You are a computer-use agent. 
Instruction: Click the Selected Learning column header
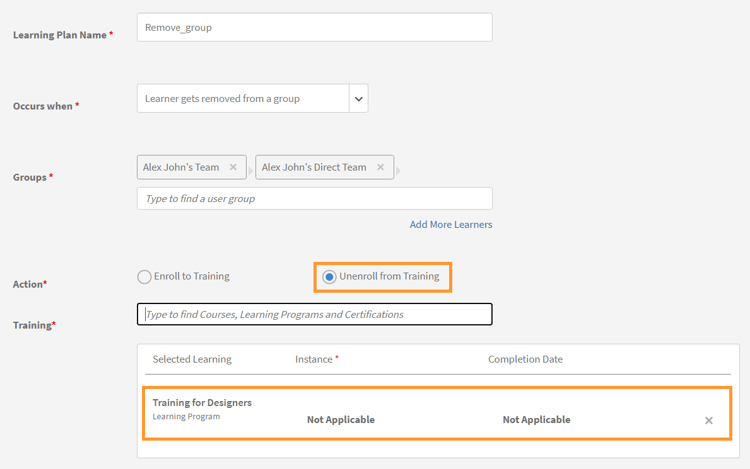click(x=192, y=359)
